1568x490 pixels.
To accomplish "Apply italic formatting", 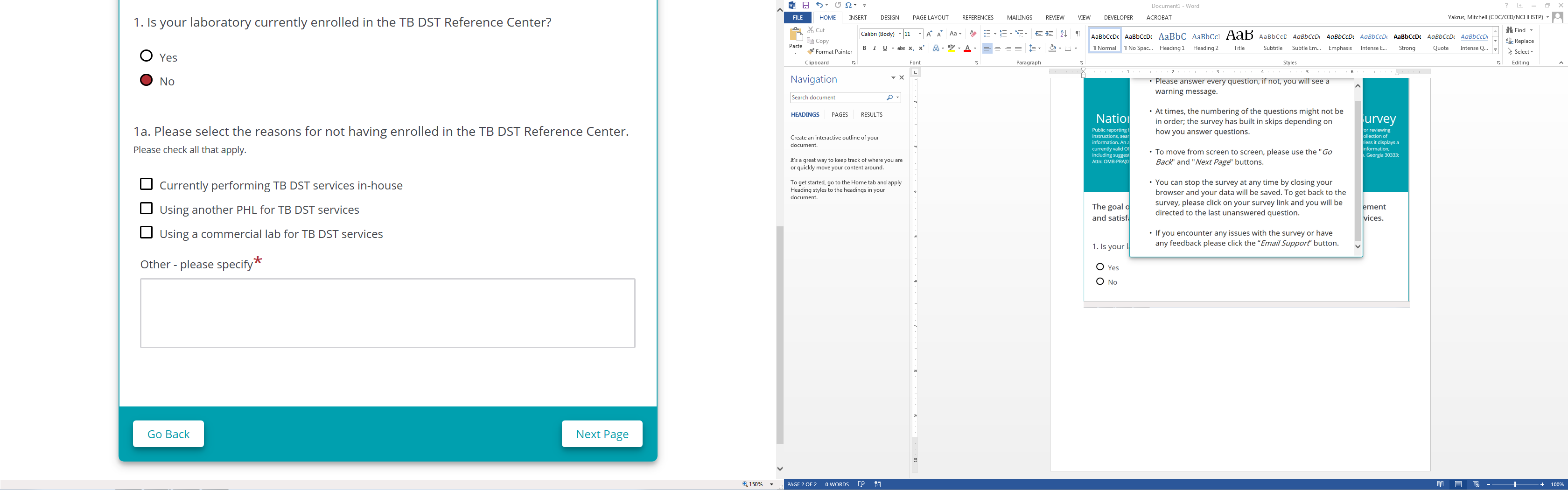I will coord(875,48).
